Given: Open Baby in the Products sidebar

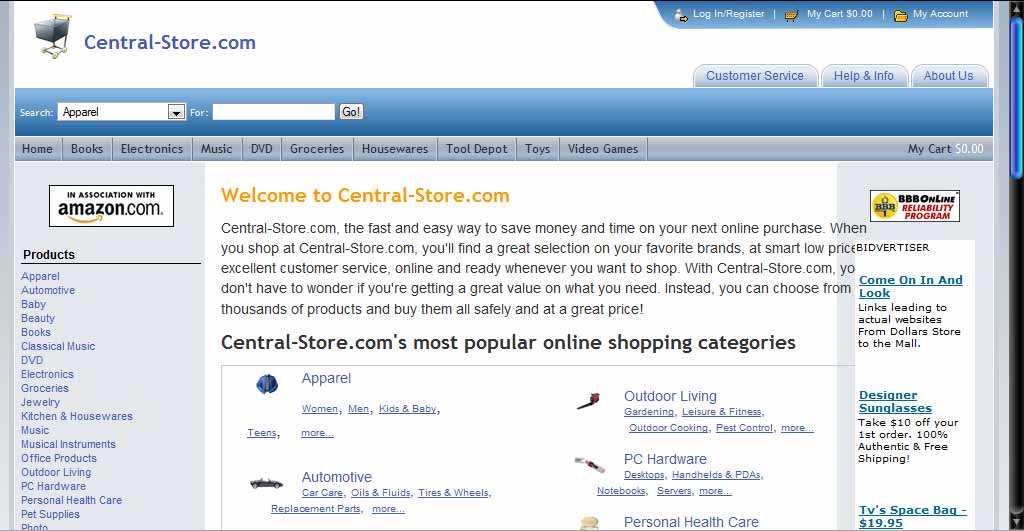Looking at the screenshot, I should [x=33, y=304].
